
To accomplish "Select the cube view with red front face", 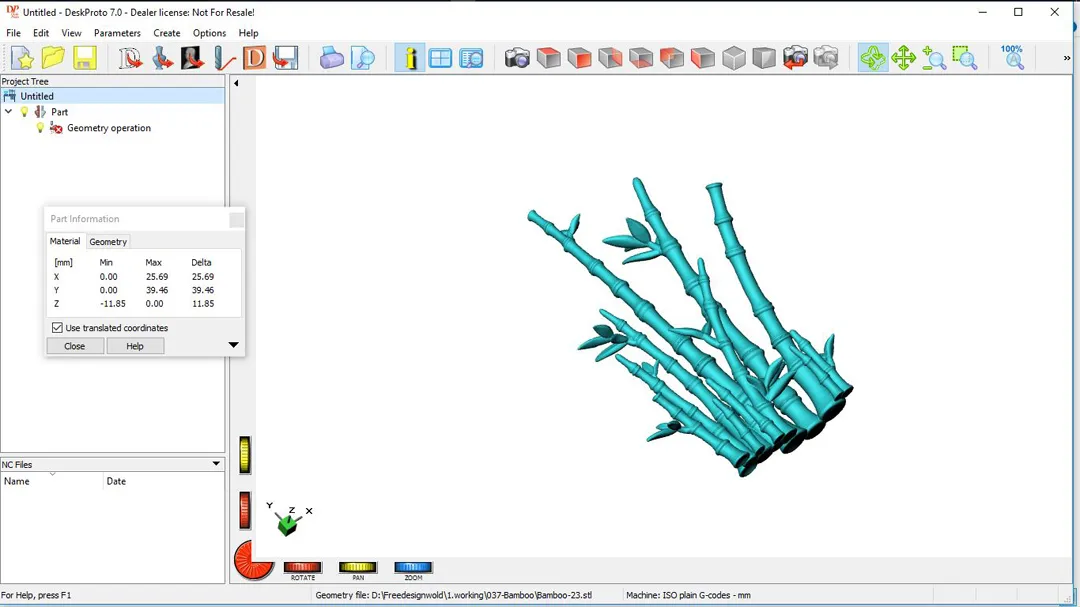I will pyautogui.click(x=579, y=58).
